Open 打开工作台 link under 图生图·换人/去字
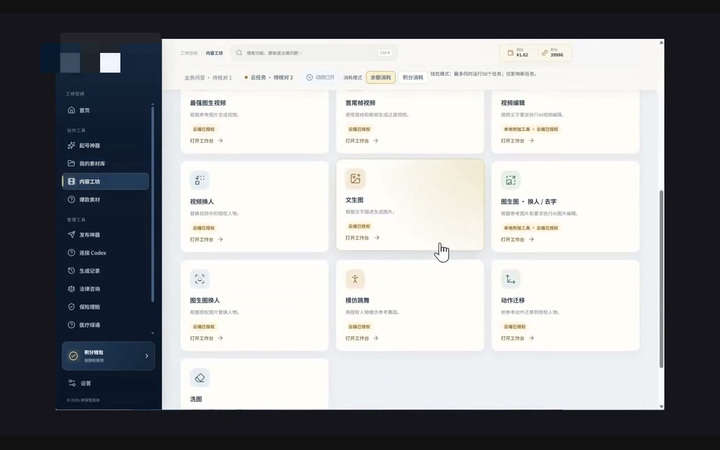This screenshot has width=720, height=450. (518, 239)
